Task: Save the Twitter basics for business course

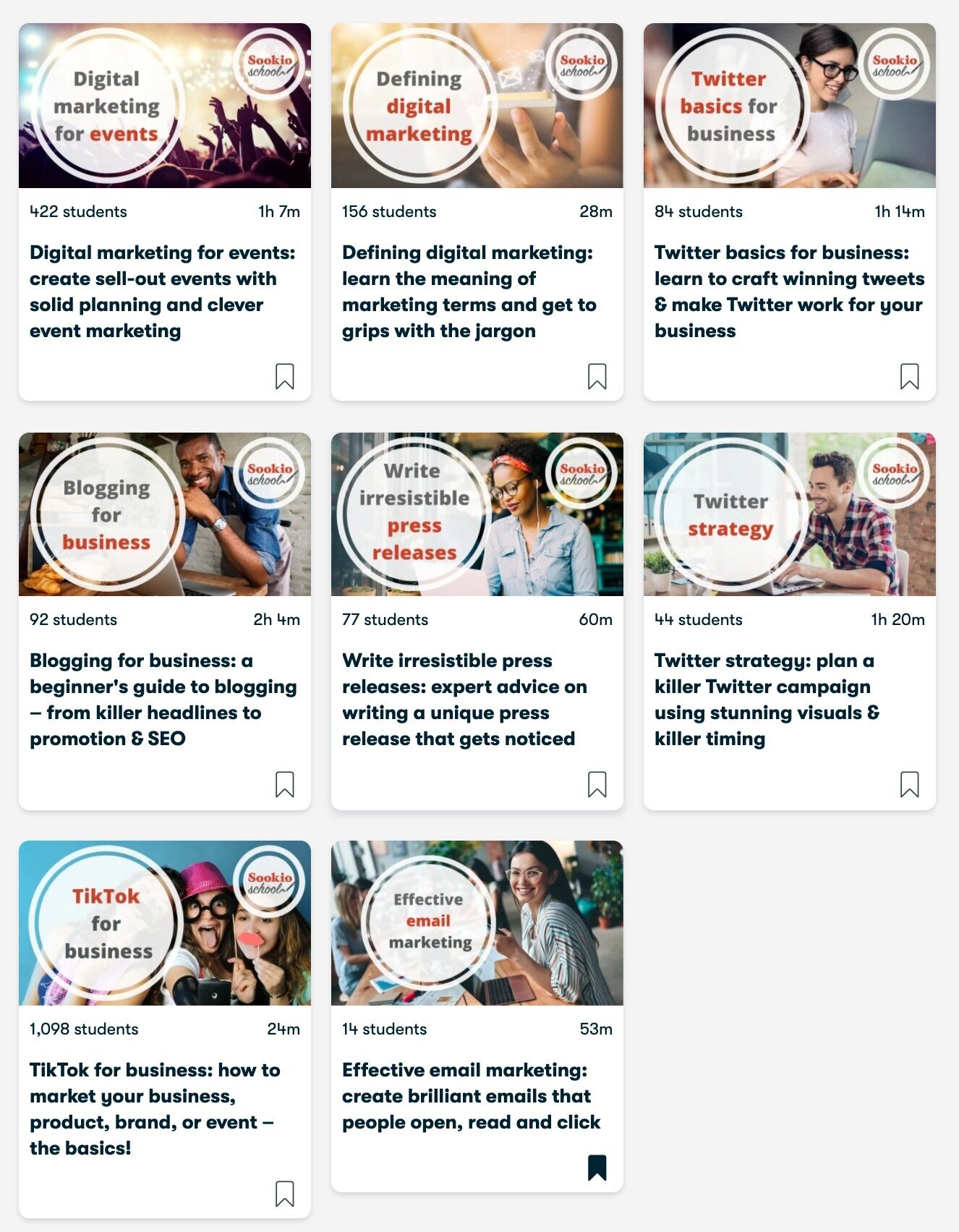Action: pos(910,376)
